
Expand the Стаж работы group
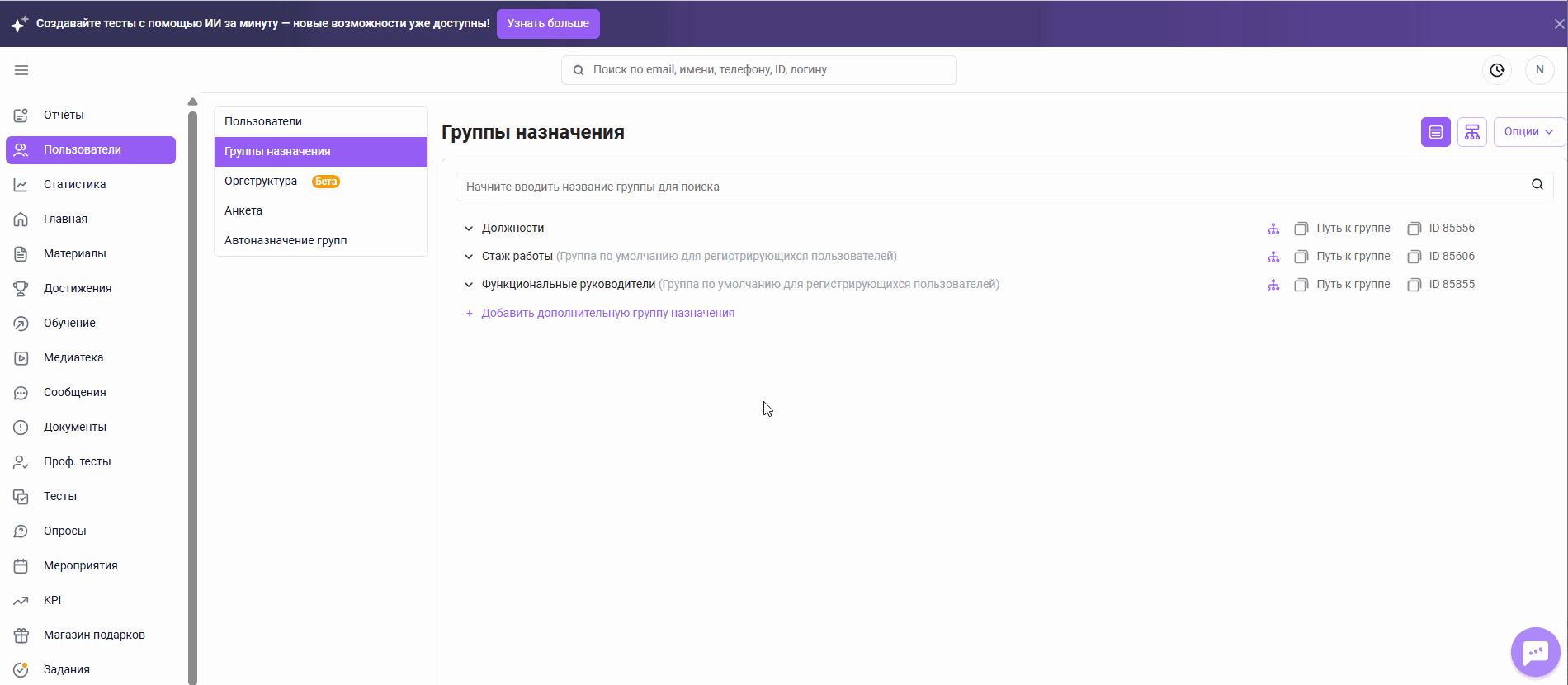pos(469,257)
